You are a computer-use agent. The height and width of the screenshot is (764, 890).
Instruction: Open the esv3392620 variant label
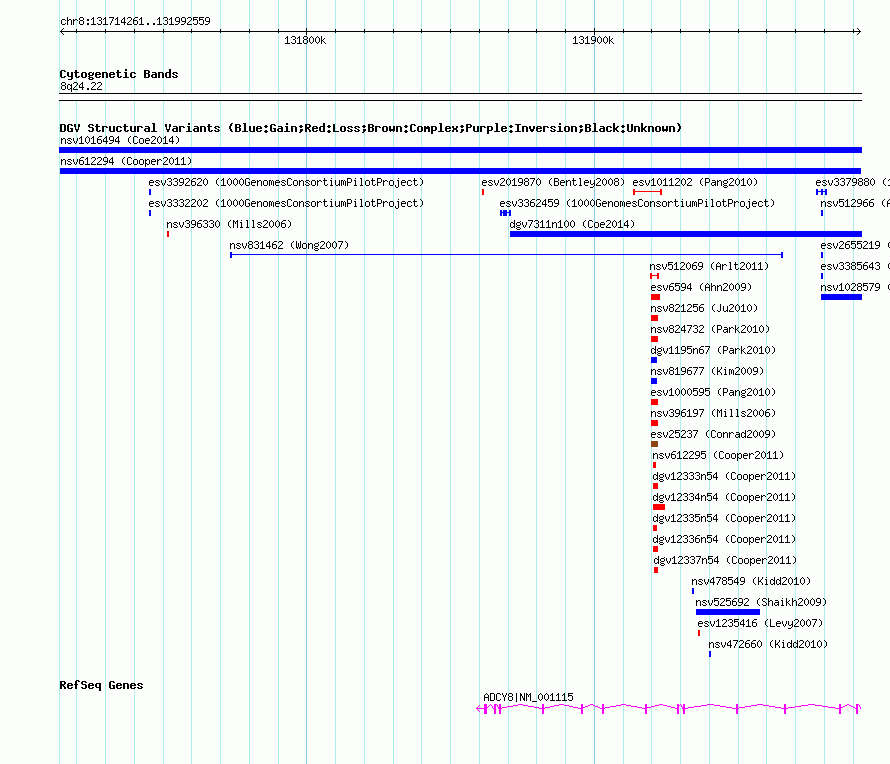click(286, 182)
